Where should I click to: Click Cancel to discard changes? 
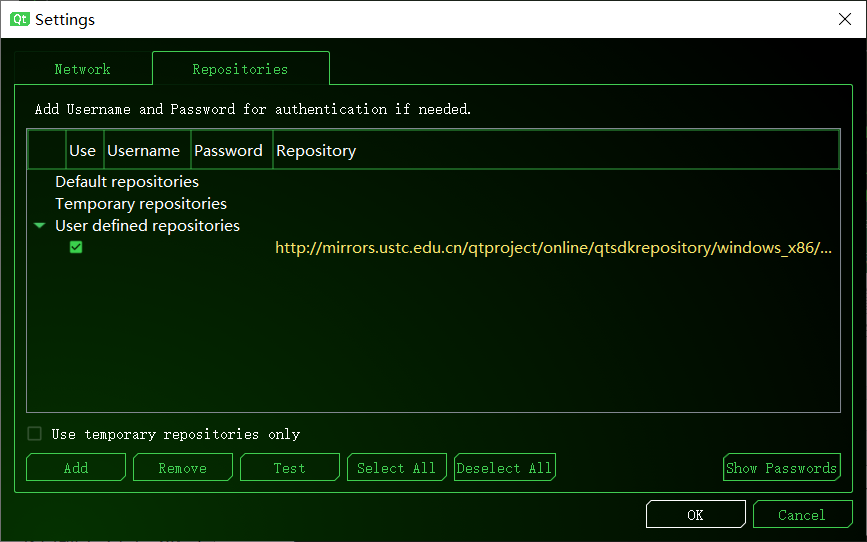[x=802, y=514]
